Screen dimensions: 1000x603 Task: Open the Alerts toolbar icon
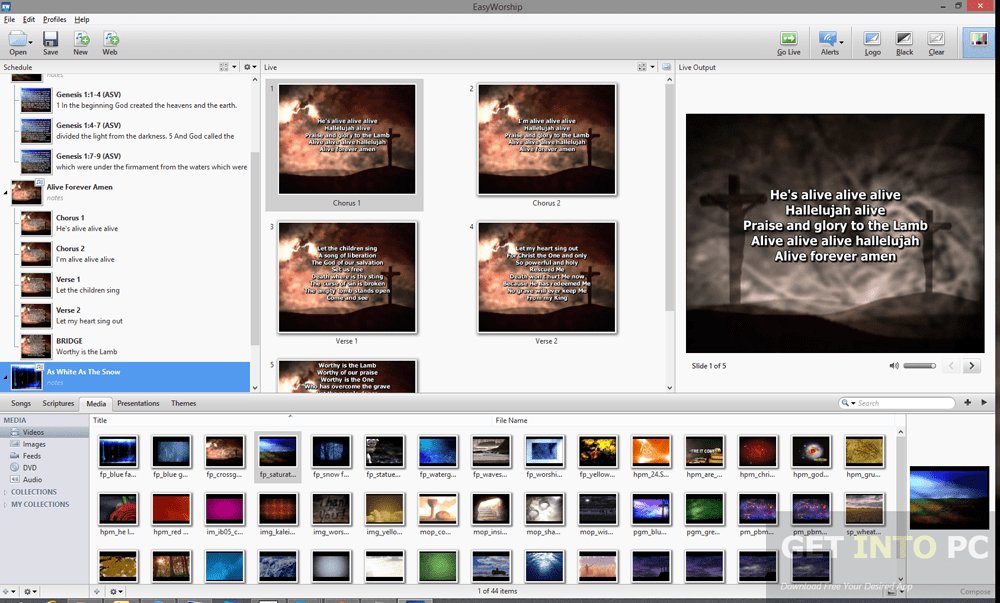tap(828, 40)
